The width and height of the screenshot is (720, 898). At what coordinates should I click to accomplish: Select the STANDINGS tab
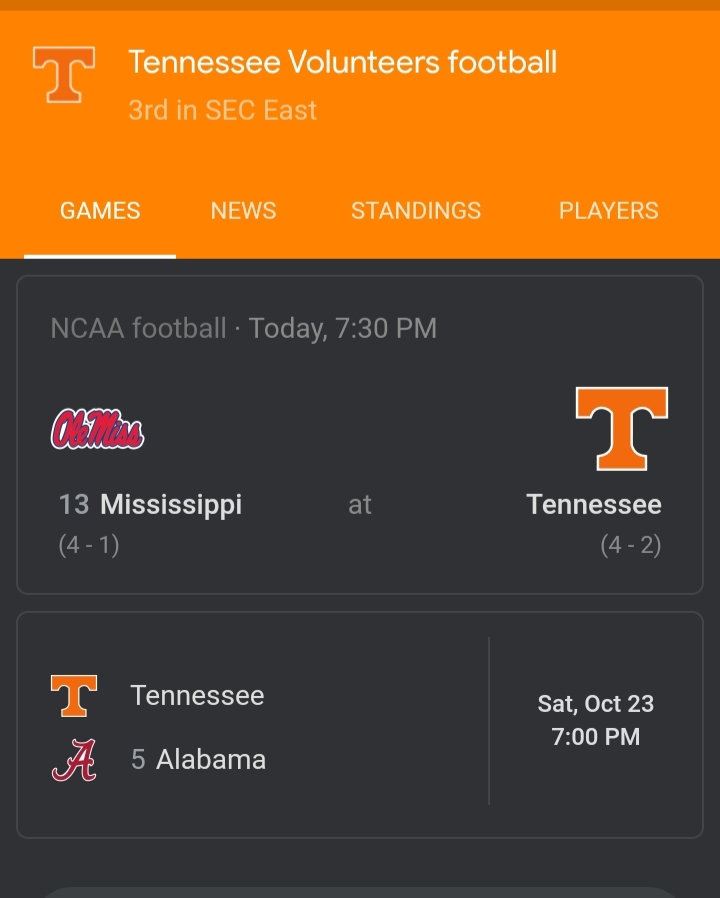[x=416, y=211]
